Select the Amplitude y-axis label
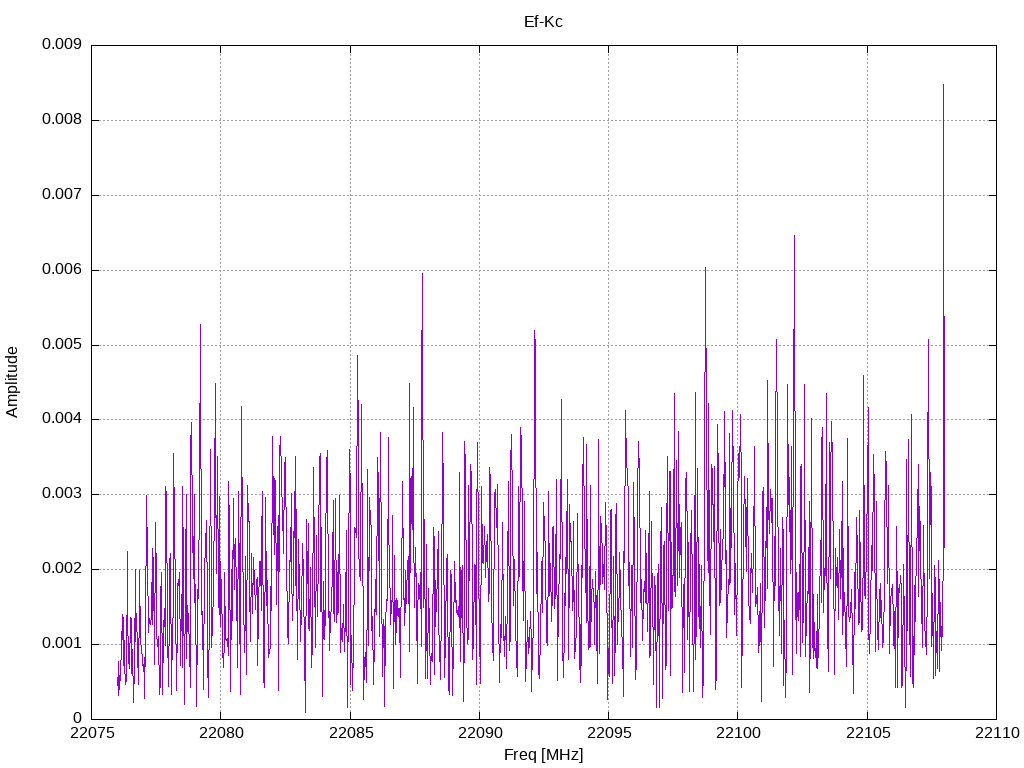This screenshot has height=768, width=1024. (12, 382)
